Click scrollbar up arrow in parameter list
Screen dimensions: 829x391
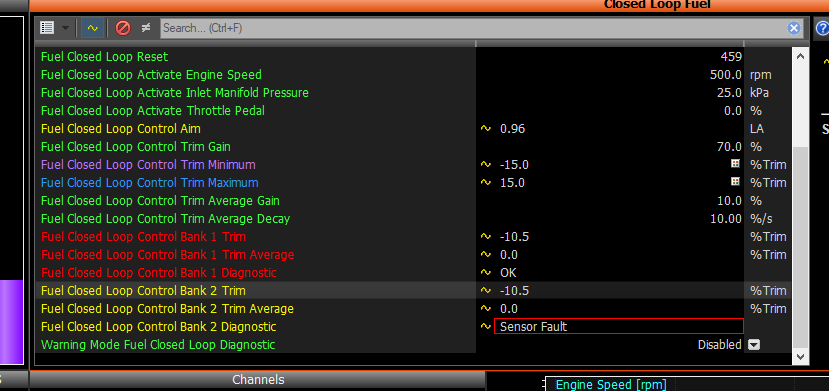[800, 56]
